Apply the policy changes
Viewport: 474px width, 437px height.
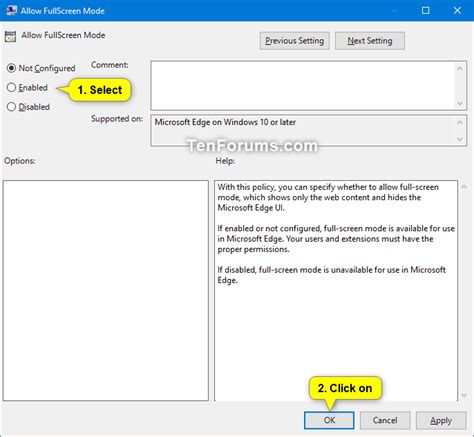click(x=441, y=420)
